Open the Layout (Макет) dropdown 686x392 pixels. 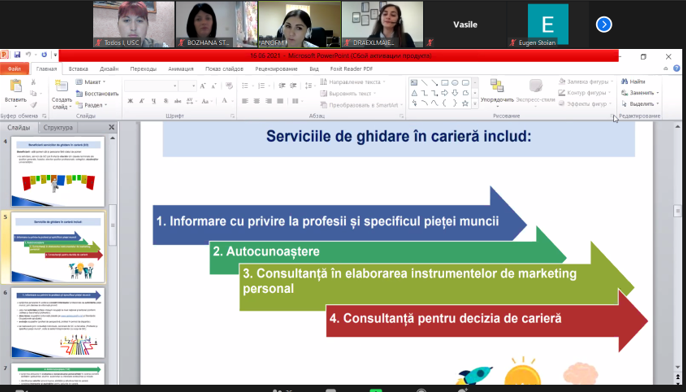click(x=91, y=82)
